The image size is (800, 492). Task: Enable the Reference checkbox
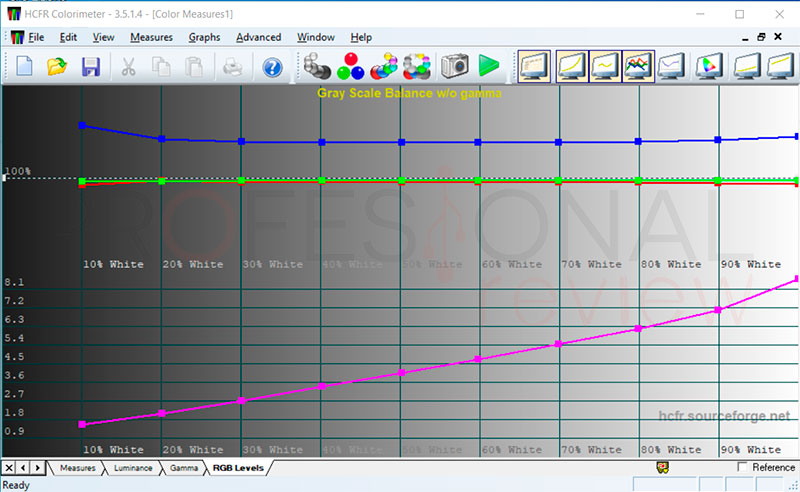742,467
